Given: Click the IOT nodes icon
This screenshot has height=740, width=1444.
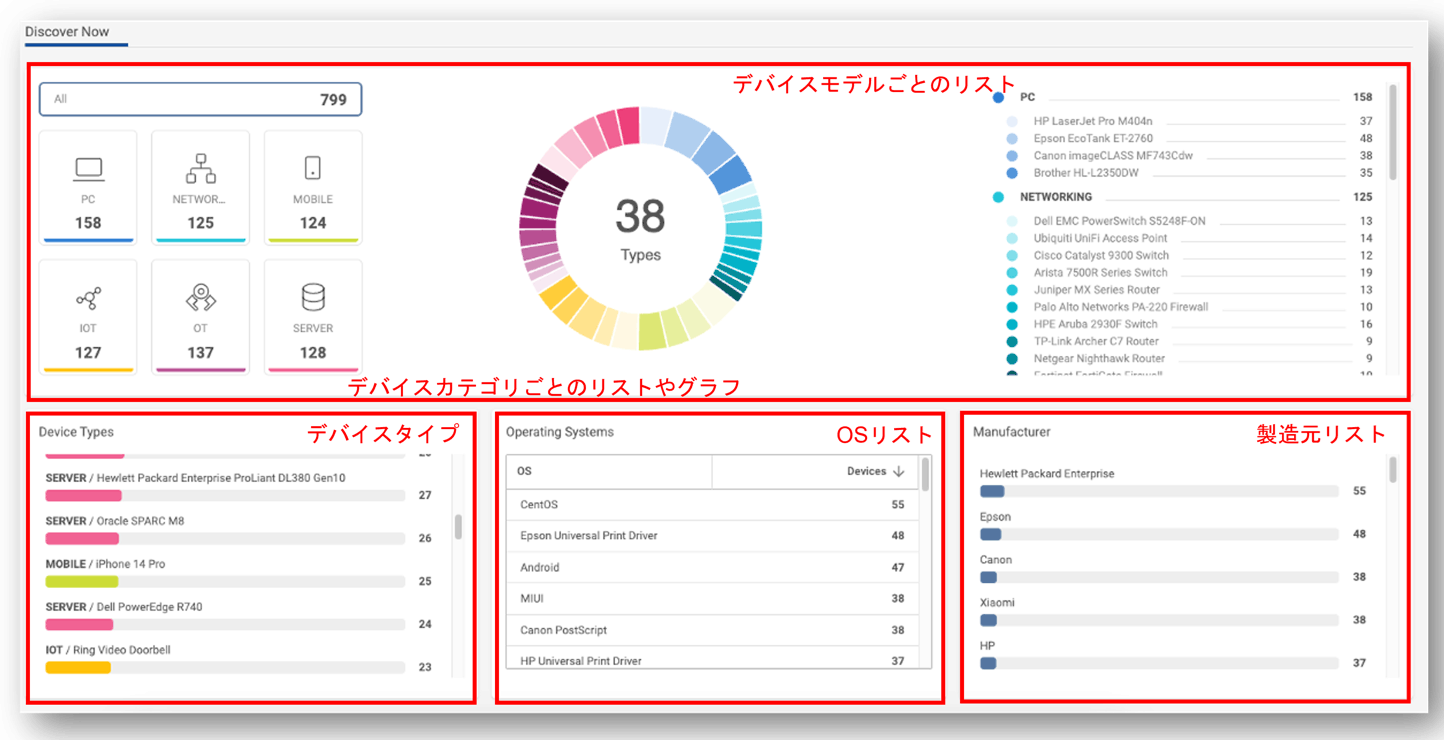Looking at the screenshot, I should point(89,297).
